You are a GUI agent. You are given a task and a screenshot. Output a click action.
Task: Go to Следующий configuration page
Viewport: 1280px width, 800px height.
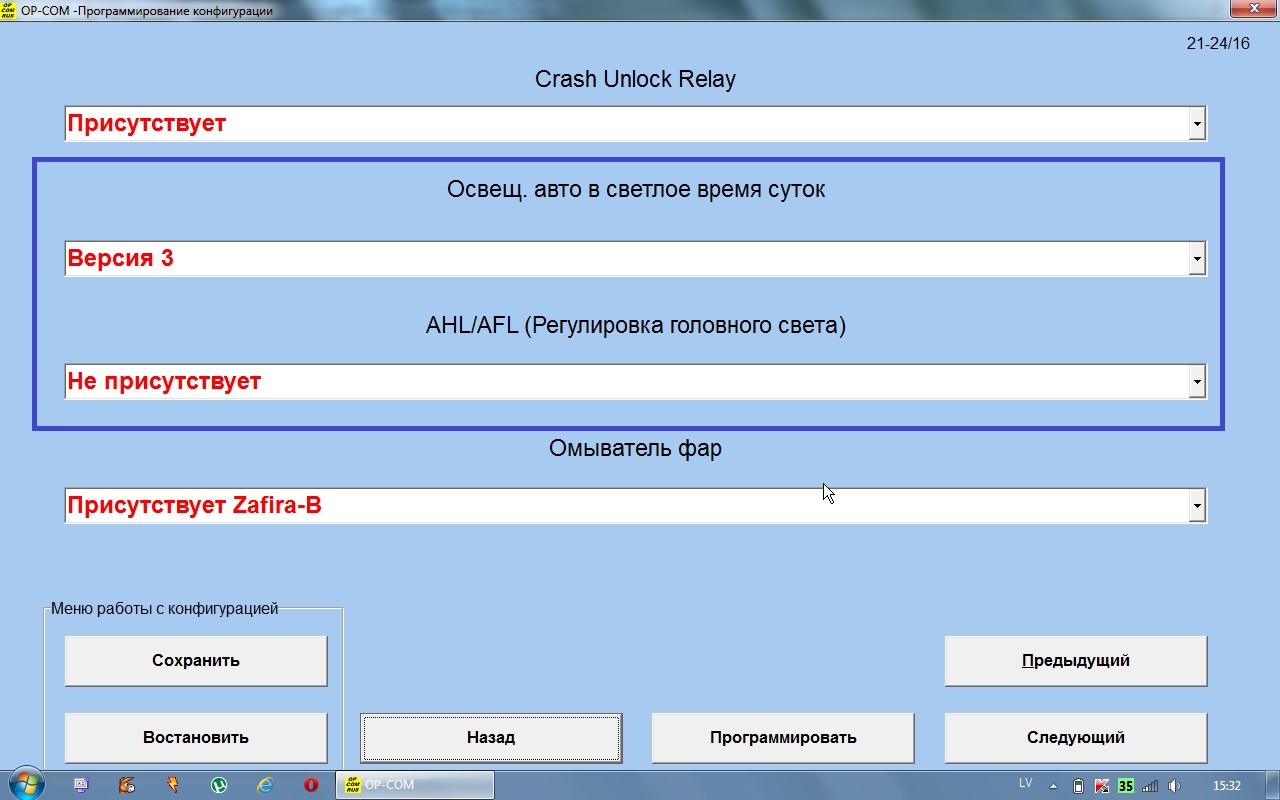(1076, 738)
